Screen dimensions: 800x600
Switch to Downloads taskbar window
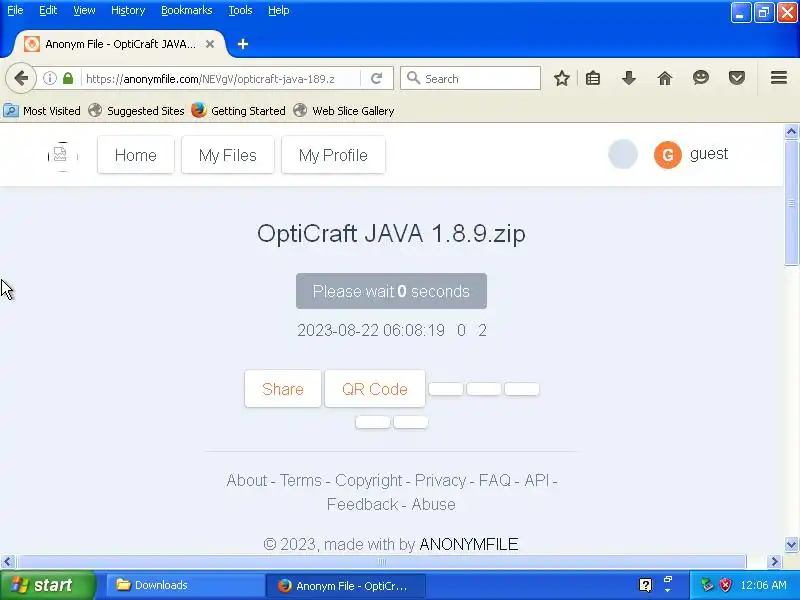click(x=185, y=585)
